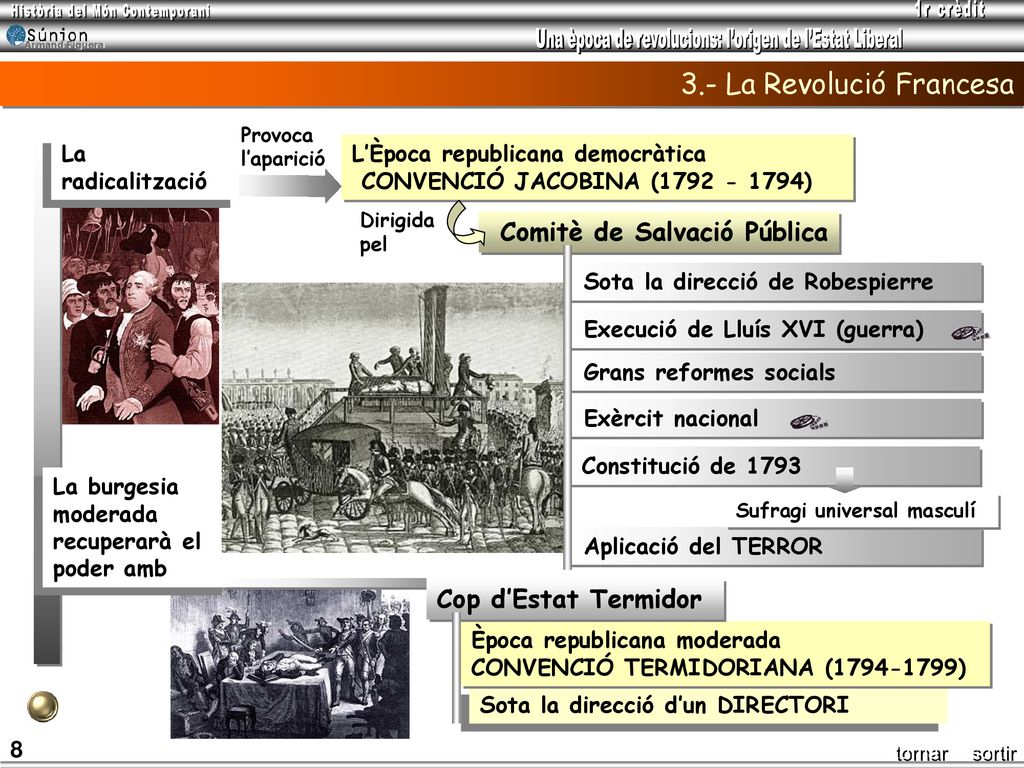This screenshot has height=768, width=1024.
Task: Click the 'Dirigida pel' label
Action: [x=396, y=232]
